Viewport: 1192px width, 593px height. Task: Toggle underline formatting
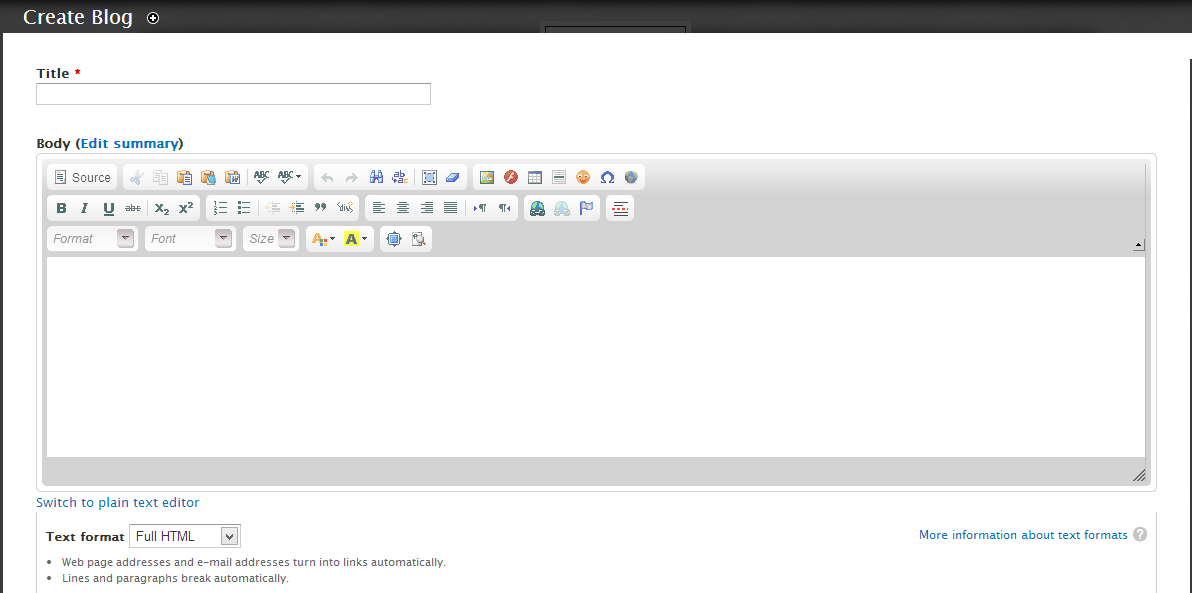click(x=108, y=209)
